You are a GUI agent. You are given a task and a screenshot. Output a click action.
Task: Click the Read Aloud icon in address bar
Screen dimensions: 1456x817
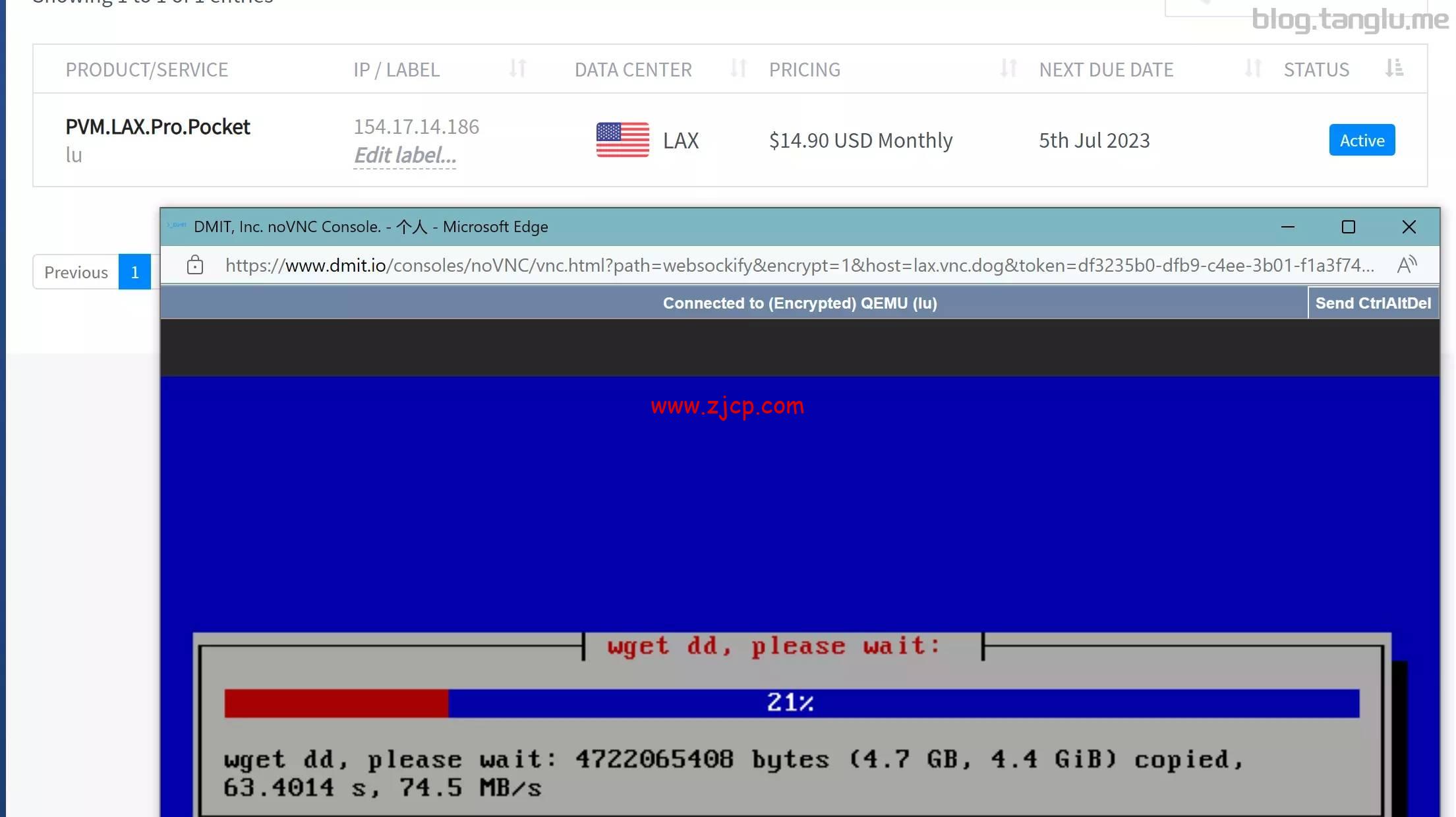[1407, 265]
